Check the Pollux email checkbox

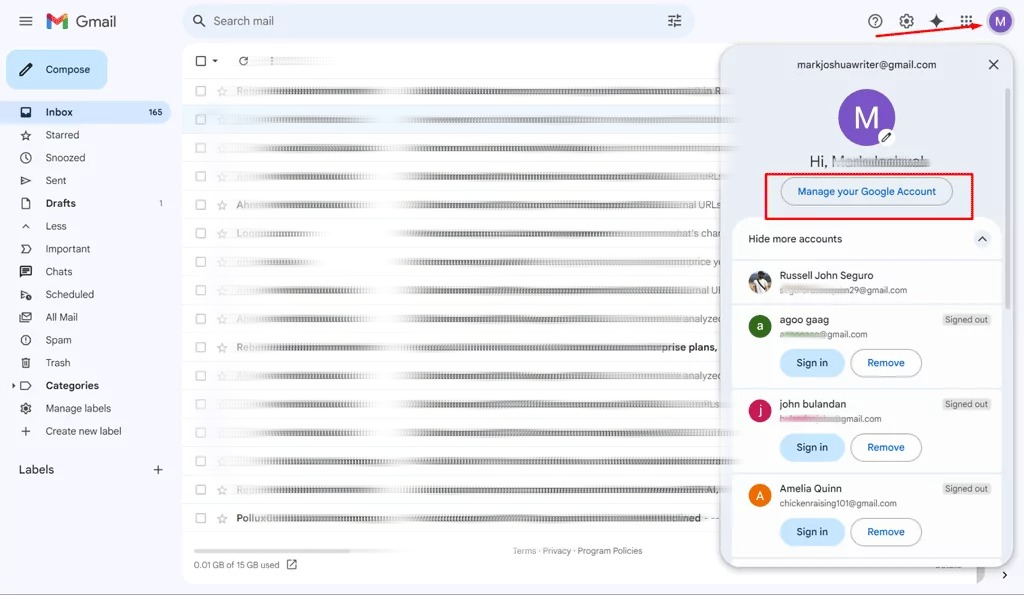point(200,518)
